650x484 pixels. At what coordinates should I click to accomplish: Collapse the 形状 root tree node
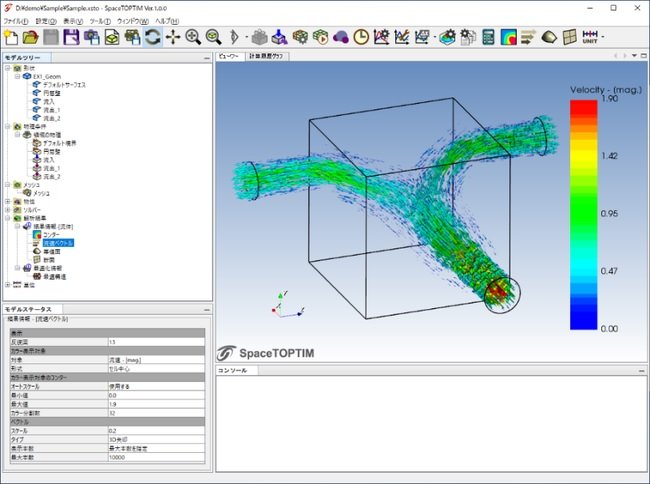click(5, 67)
